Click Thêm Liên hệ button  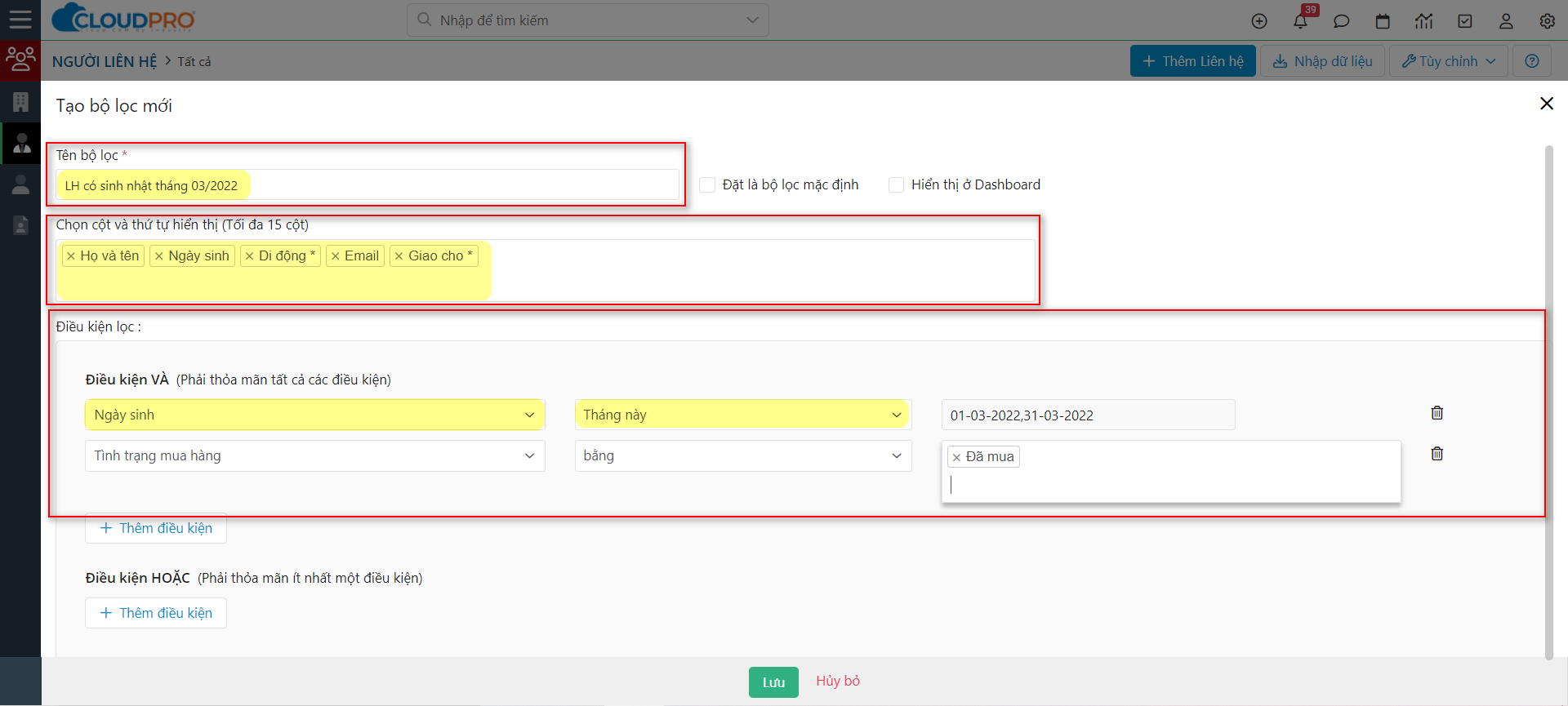pos(1192,61)
